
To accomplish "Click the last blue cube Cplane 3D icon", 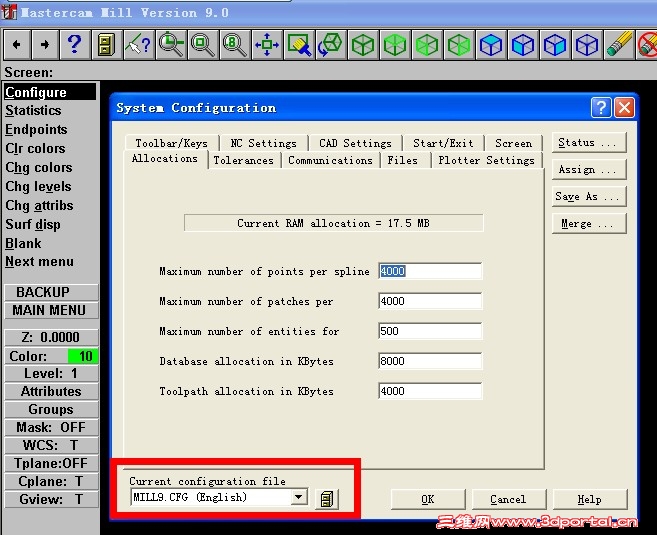I will [587, 44].
